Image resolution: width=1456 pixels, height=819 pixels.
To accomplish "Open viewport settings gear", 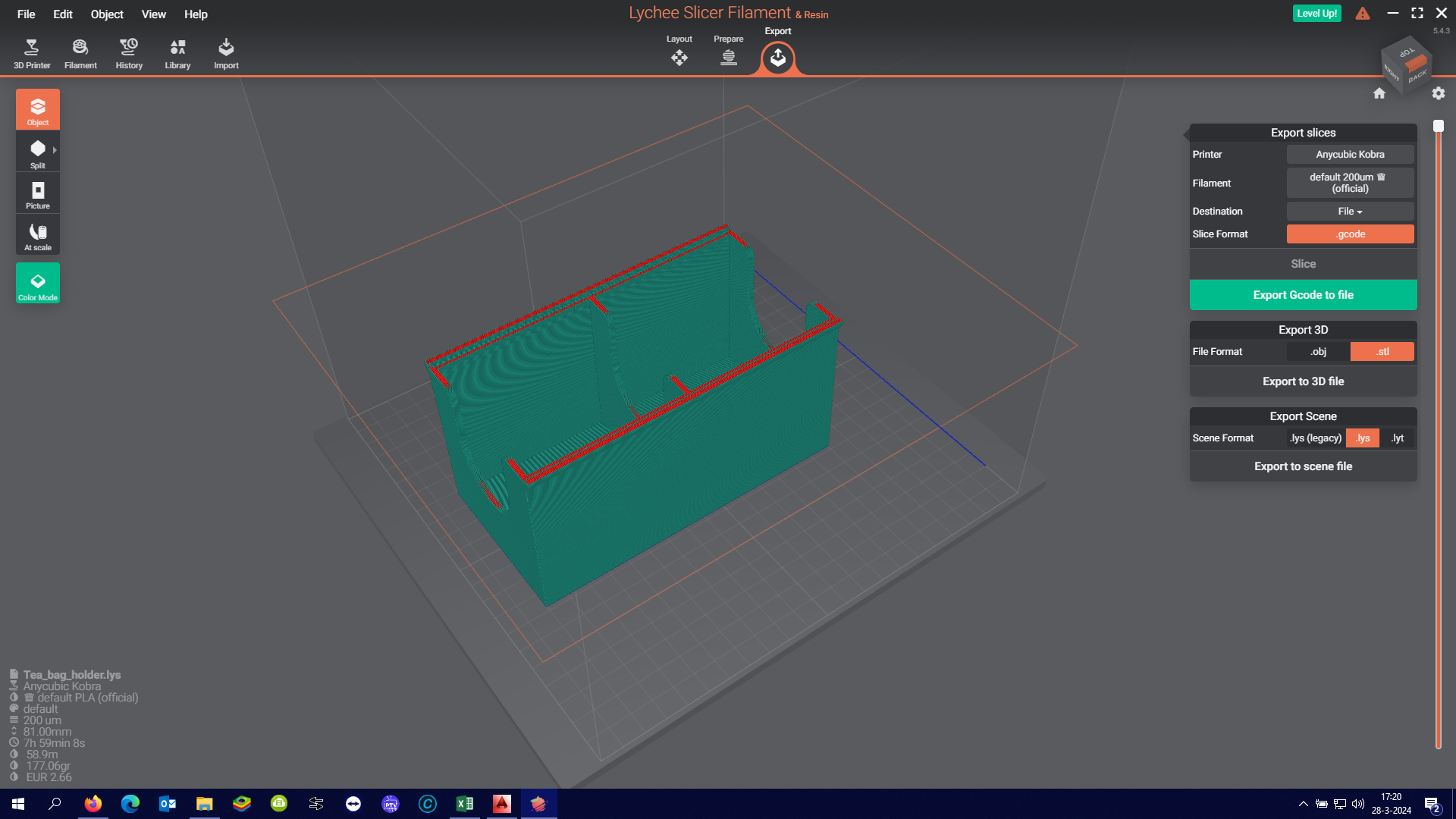I will click(1439, 93).
